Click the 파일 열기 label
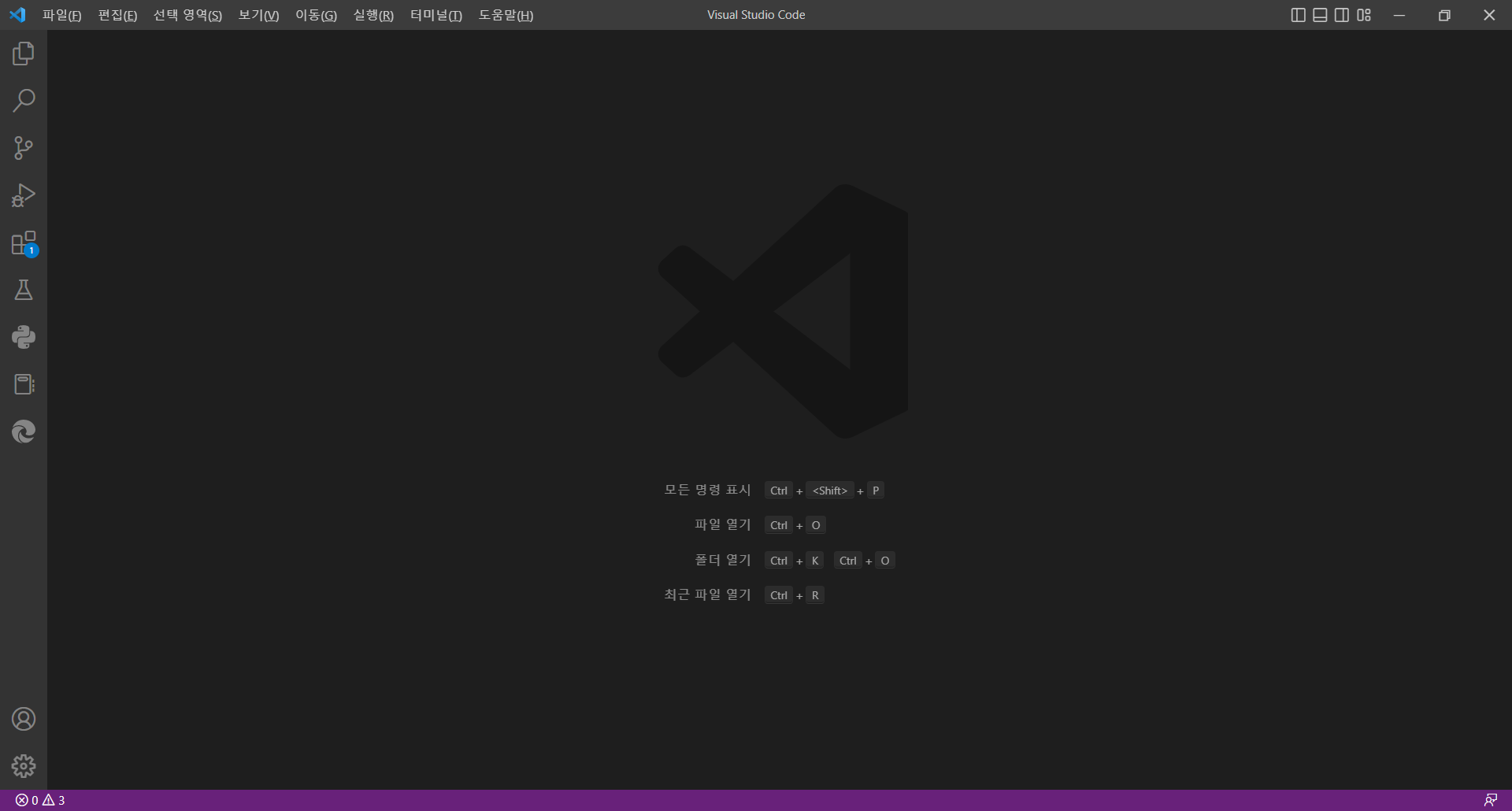1512x811 pixels. pos(723,524)
